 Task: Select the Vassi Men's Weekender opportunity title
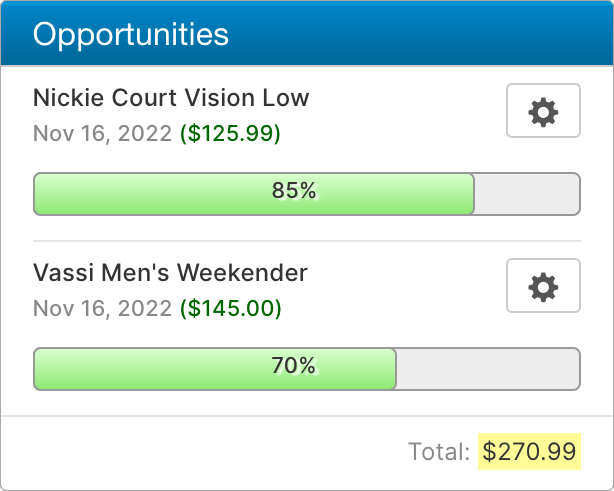click(170, 273)
